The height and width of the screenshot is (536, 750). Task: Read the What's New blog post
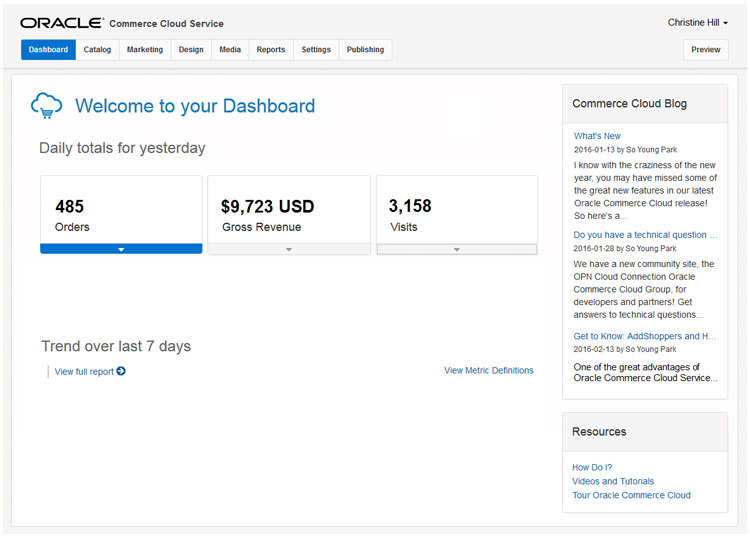pos(597,136)
